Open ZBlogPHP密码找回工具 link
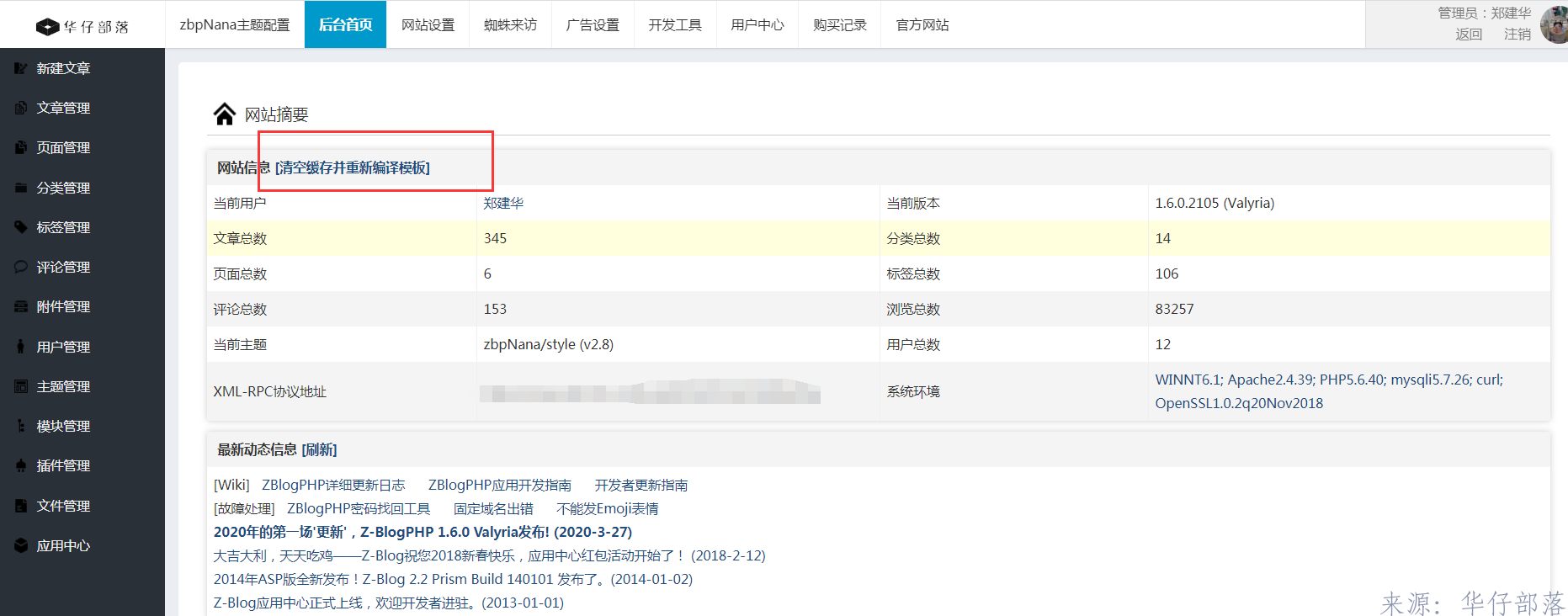Screen dimensions: 1568x616 (x=359, y=508)
